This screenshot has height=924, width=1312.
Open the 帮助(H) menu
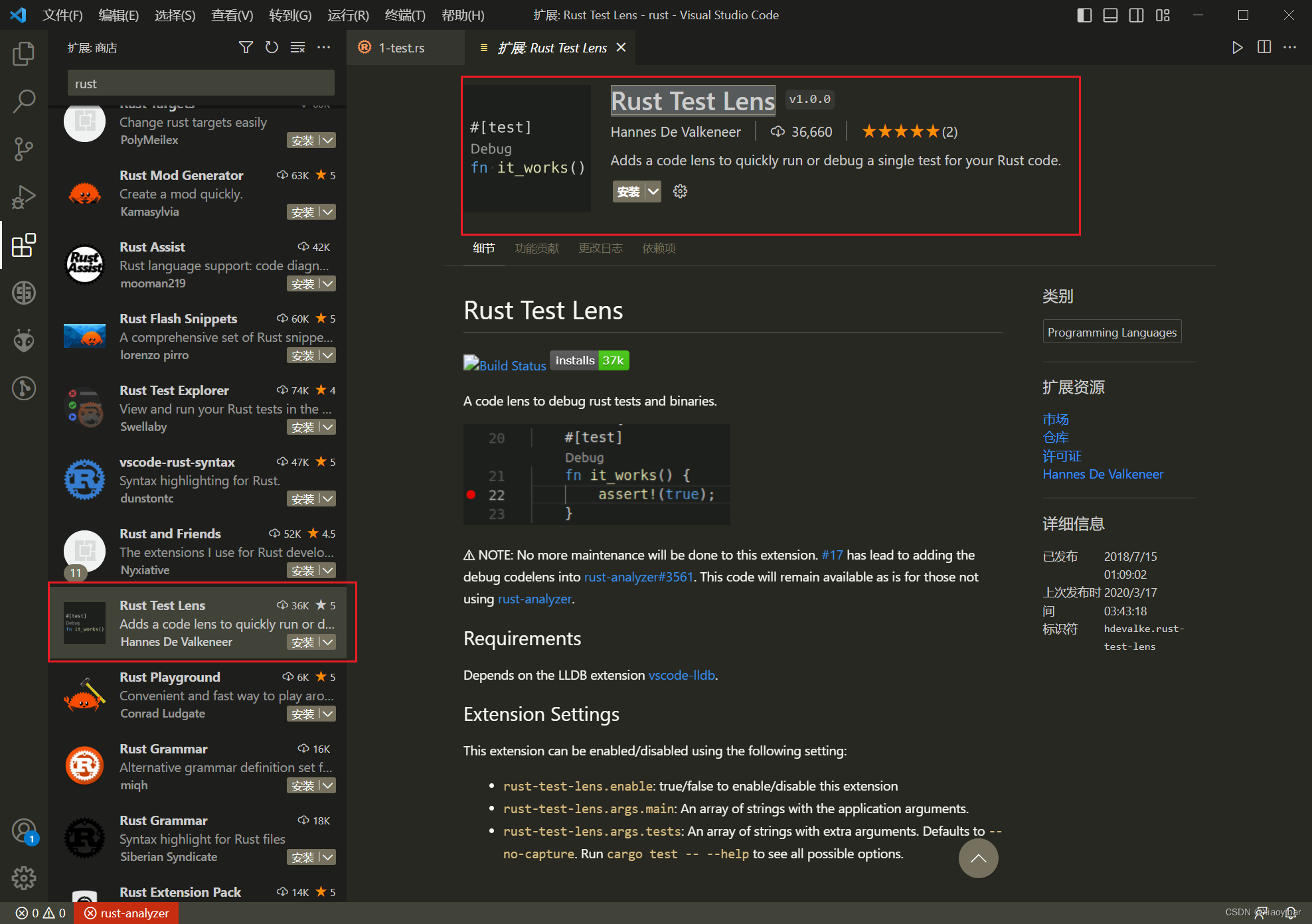[463, 15]
